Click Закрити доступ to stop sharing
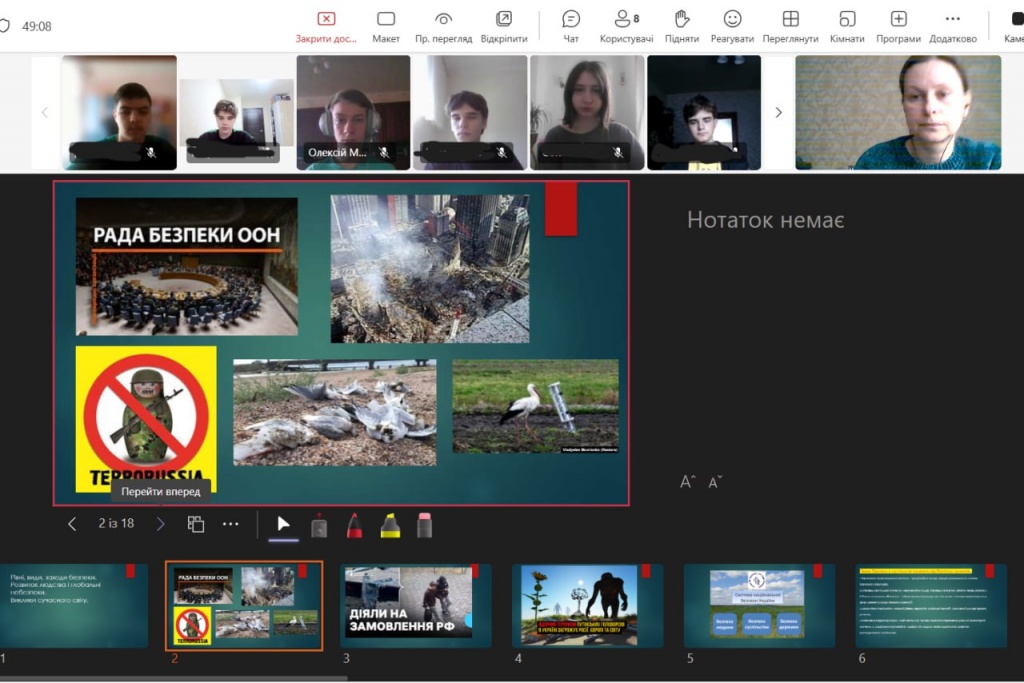 326,26
